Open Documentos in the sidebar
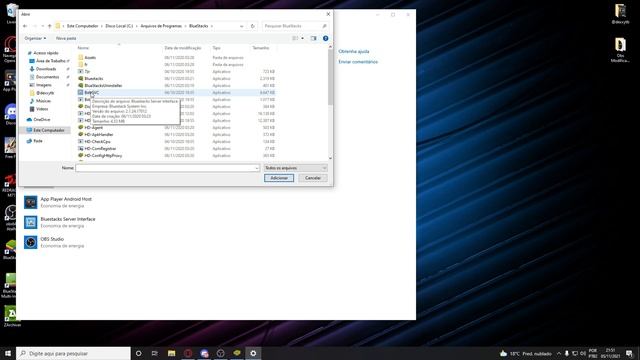 point(47,77)
